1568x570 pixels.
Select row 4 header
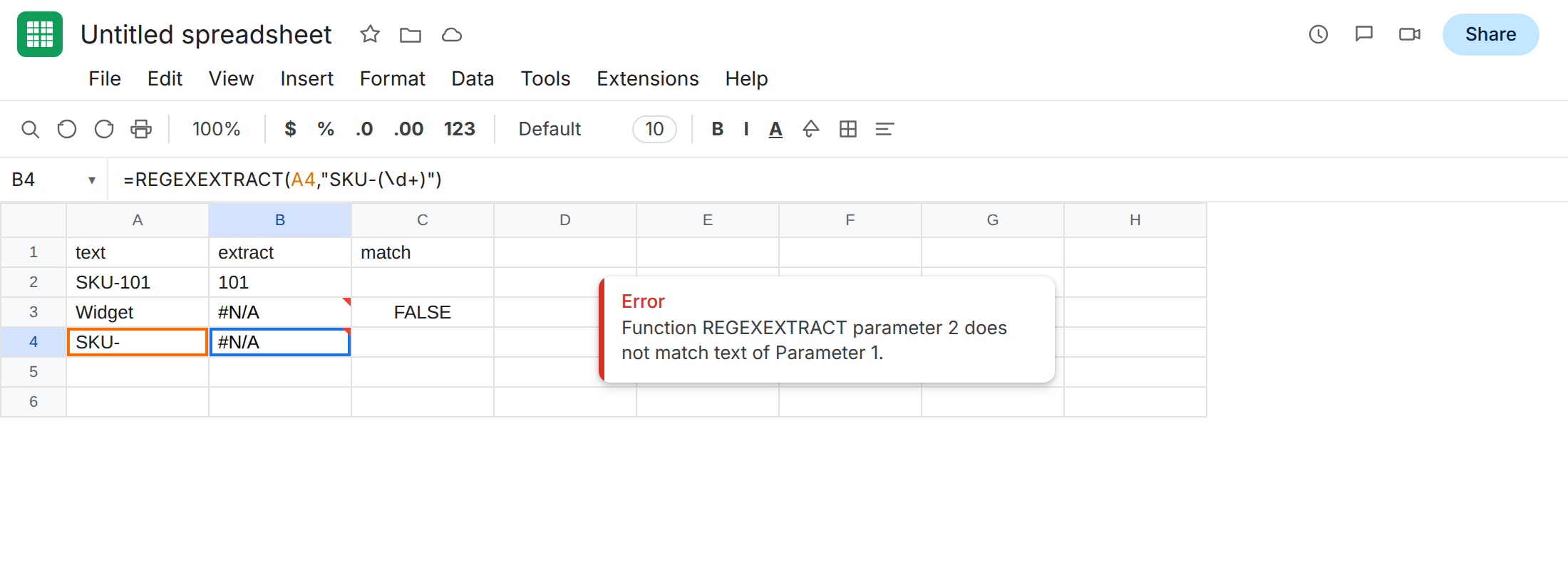(x=33, y=342)
